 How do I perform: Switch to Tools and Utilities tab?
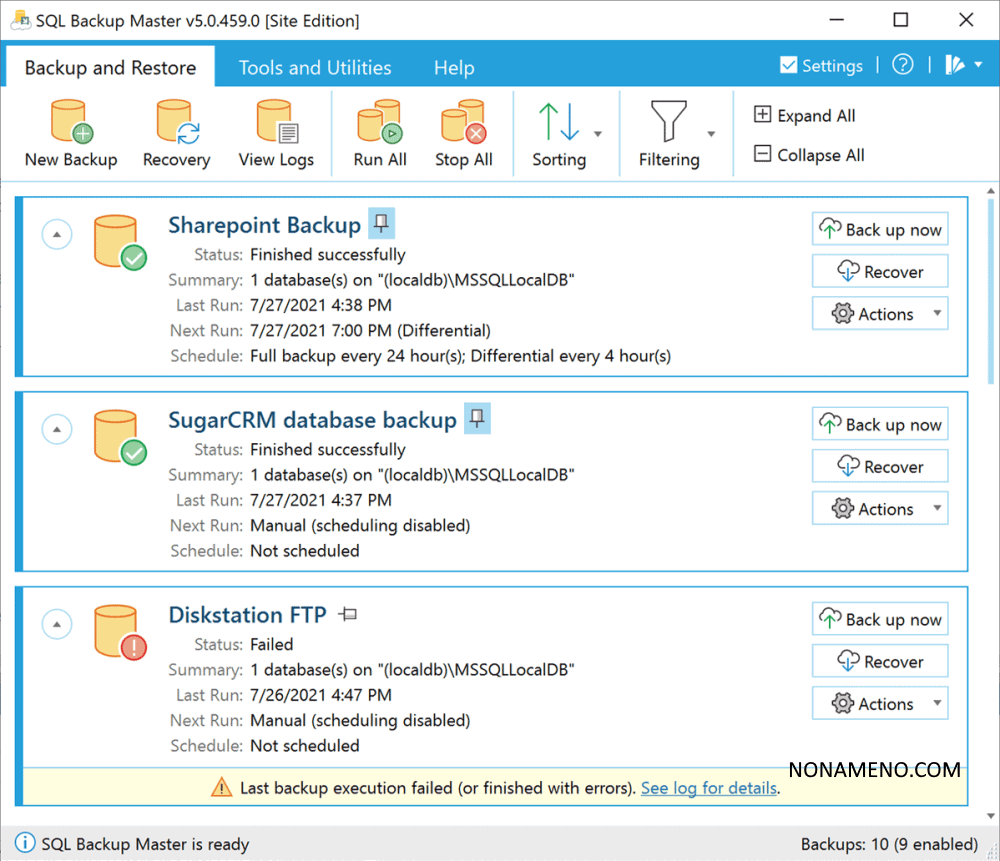(315, 68)
